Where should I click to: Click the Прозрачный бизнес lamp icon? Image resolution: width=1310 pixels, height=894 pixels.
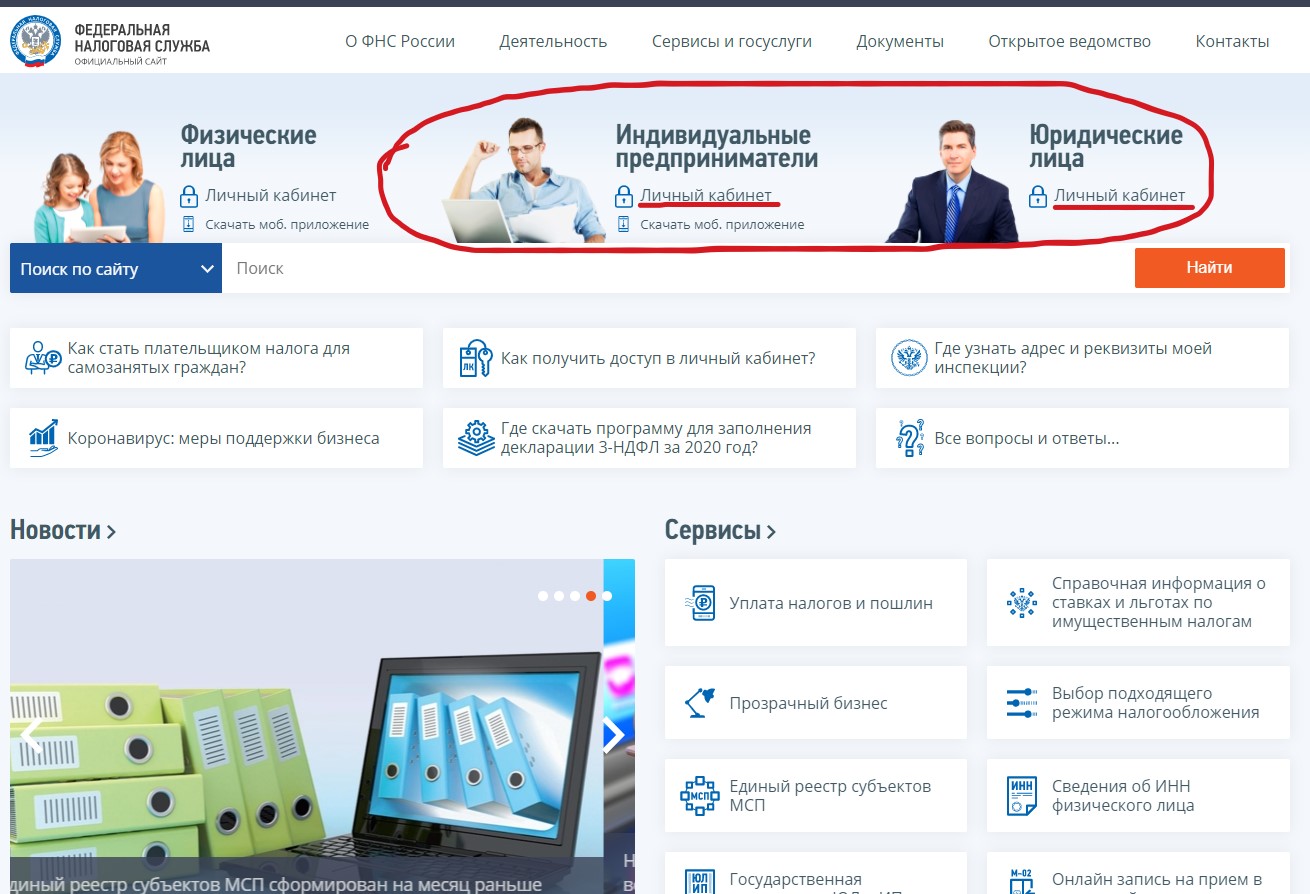point(699,703)
